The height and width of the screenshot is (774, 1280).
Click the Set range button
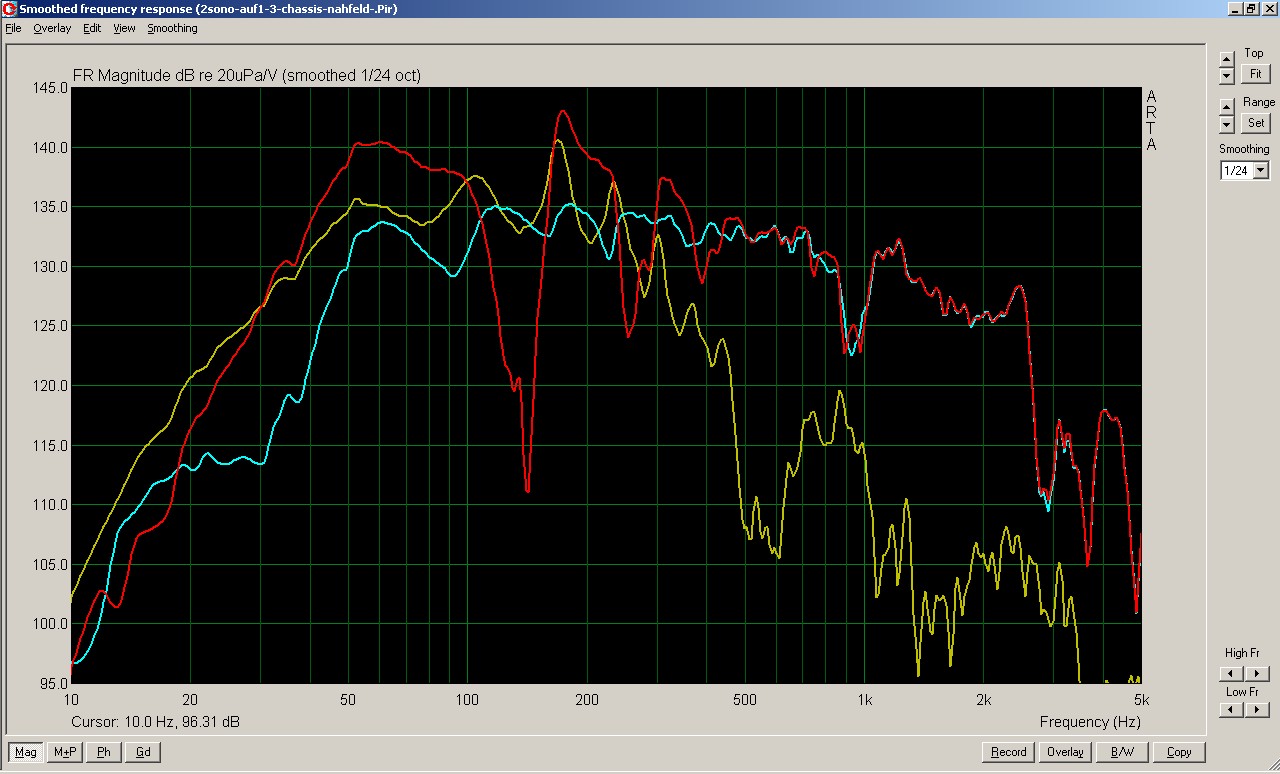pyautogui.click(x=1255, y=123)
